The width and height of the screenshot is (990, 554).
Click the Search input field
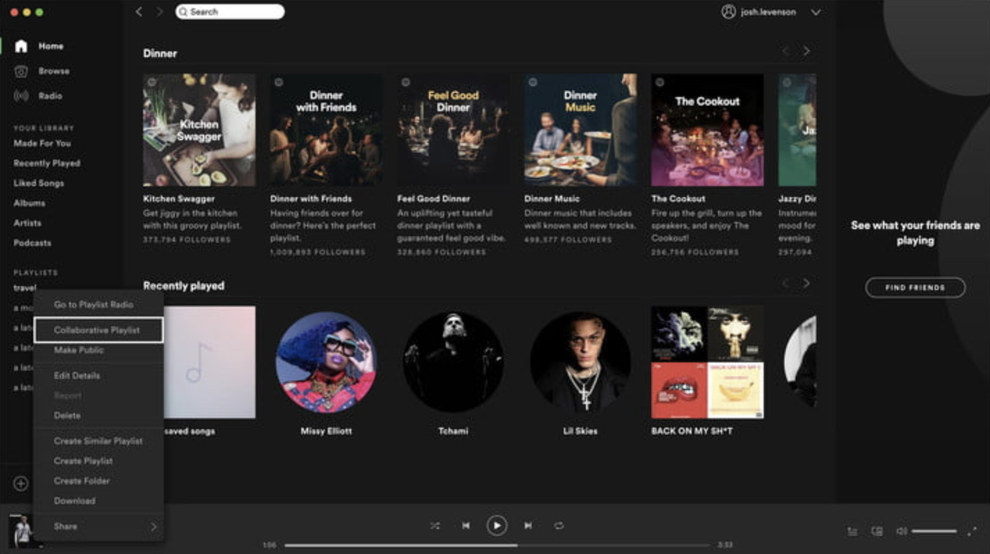click(230, 12)
